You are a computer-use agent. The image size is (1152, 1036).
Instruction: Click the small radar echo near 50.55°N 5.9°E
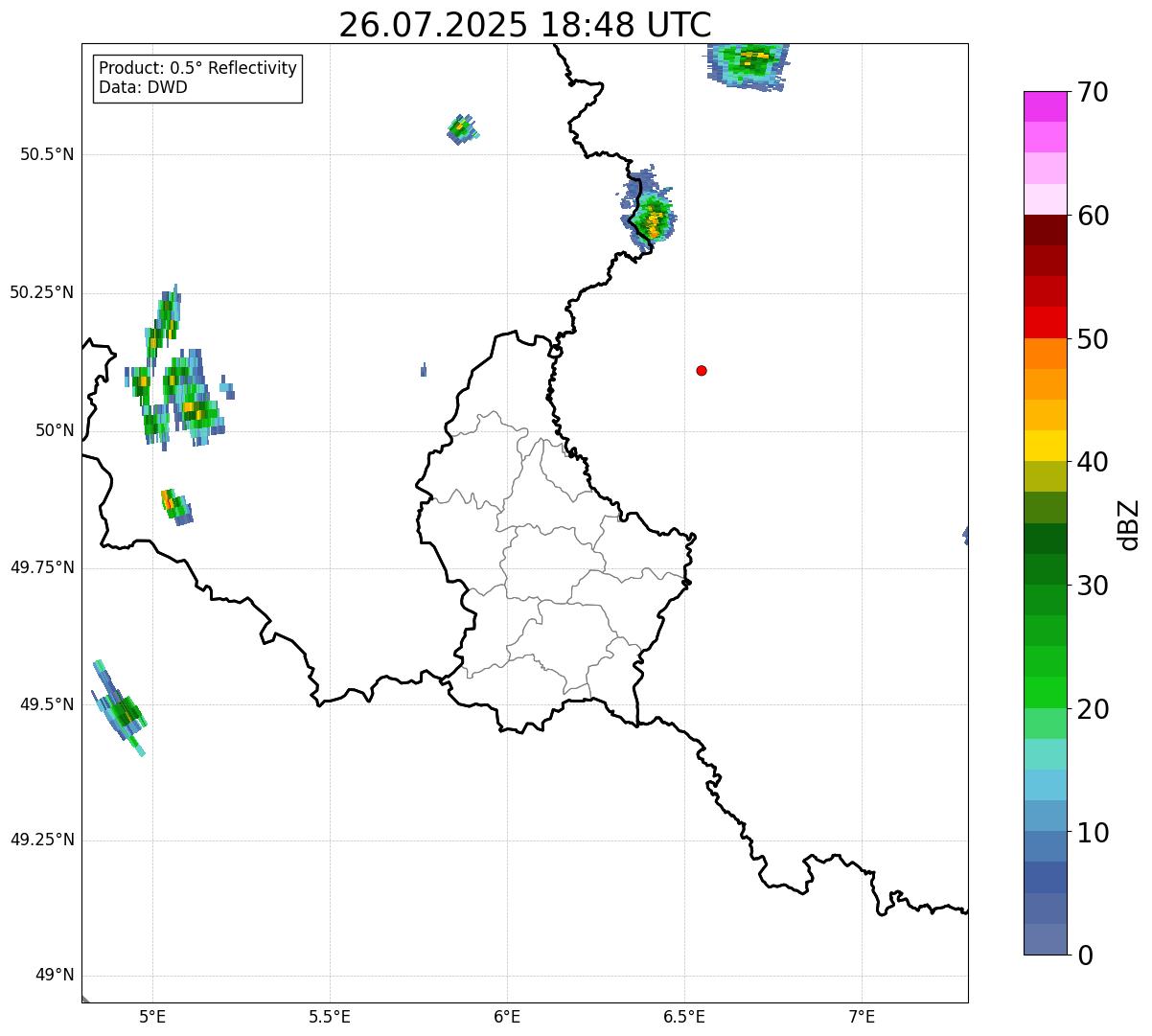462,128
